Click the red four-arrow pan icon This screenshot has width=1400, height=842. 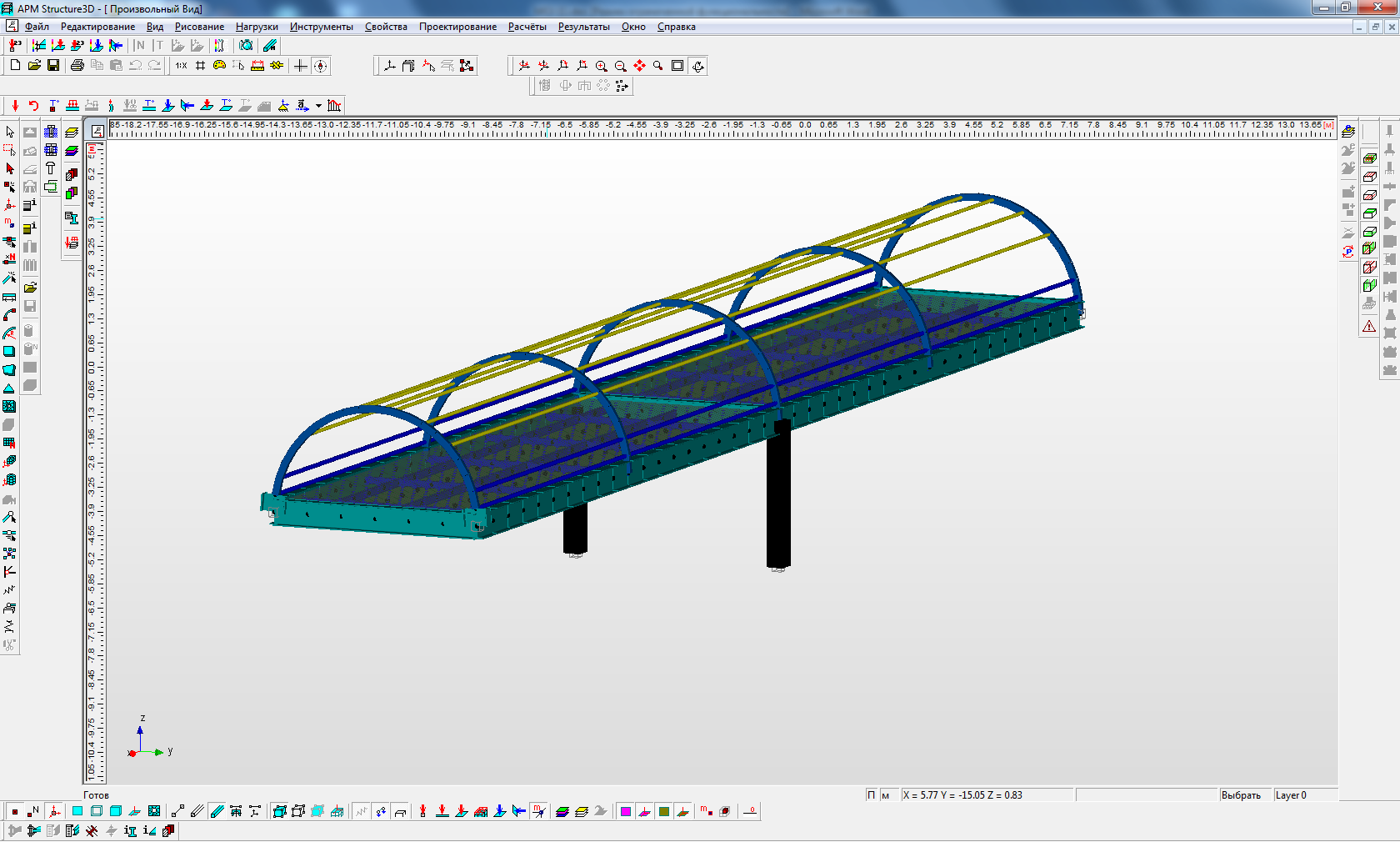point(639,66)
